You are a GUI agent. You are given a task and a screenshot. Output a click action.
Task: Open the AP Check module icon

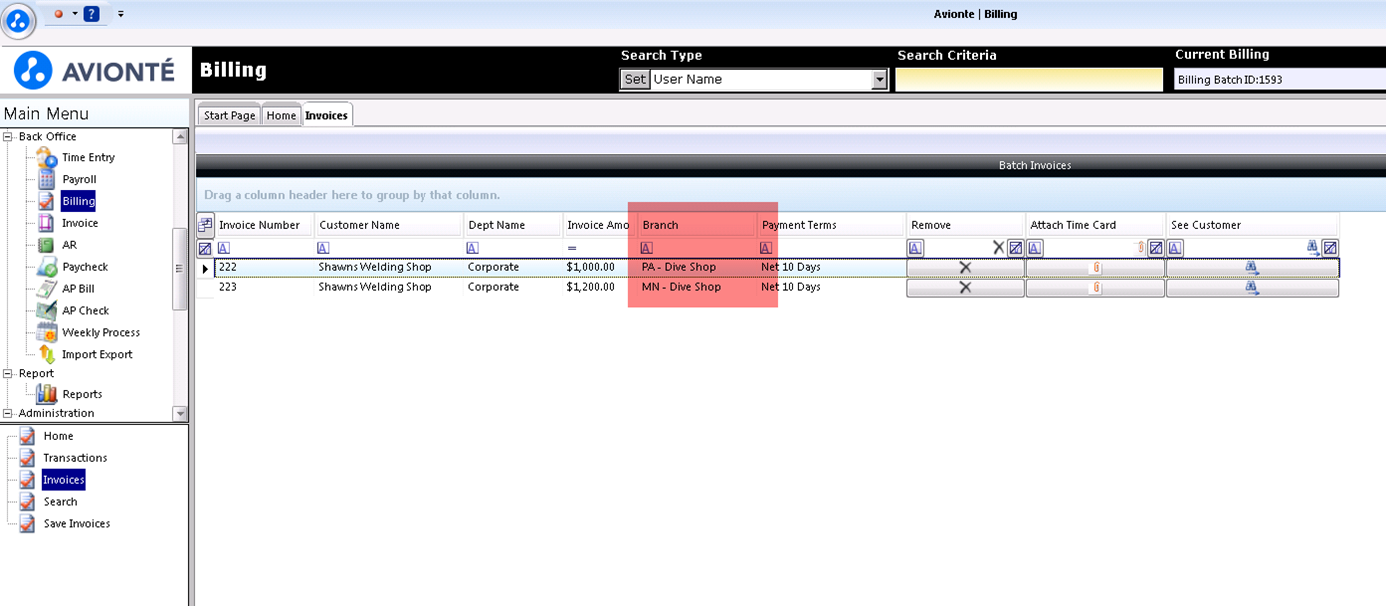point(46,310)
